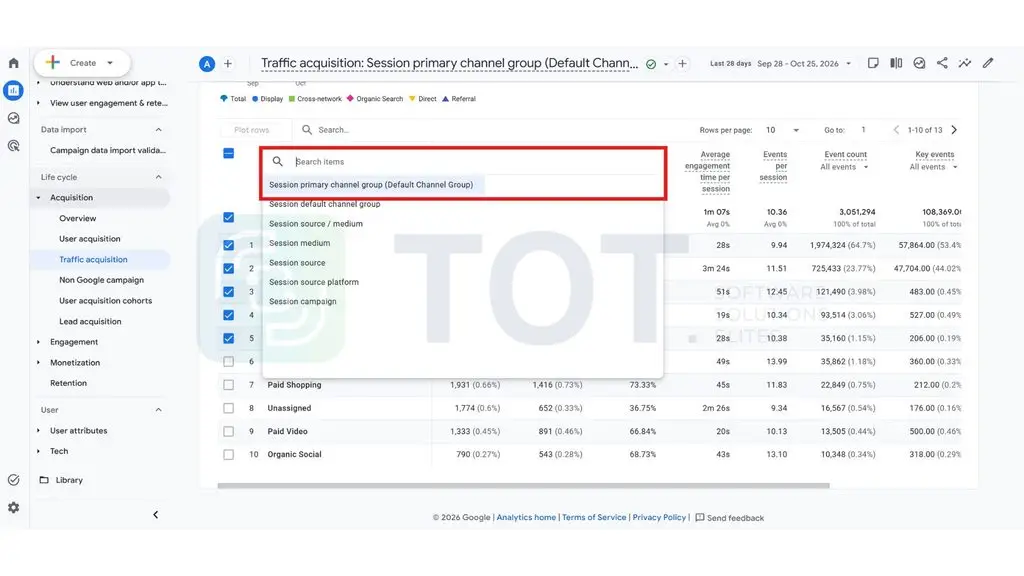
Task: Customize report with pencil icon
Action: click(988, 63)
